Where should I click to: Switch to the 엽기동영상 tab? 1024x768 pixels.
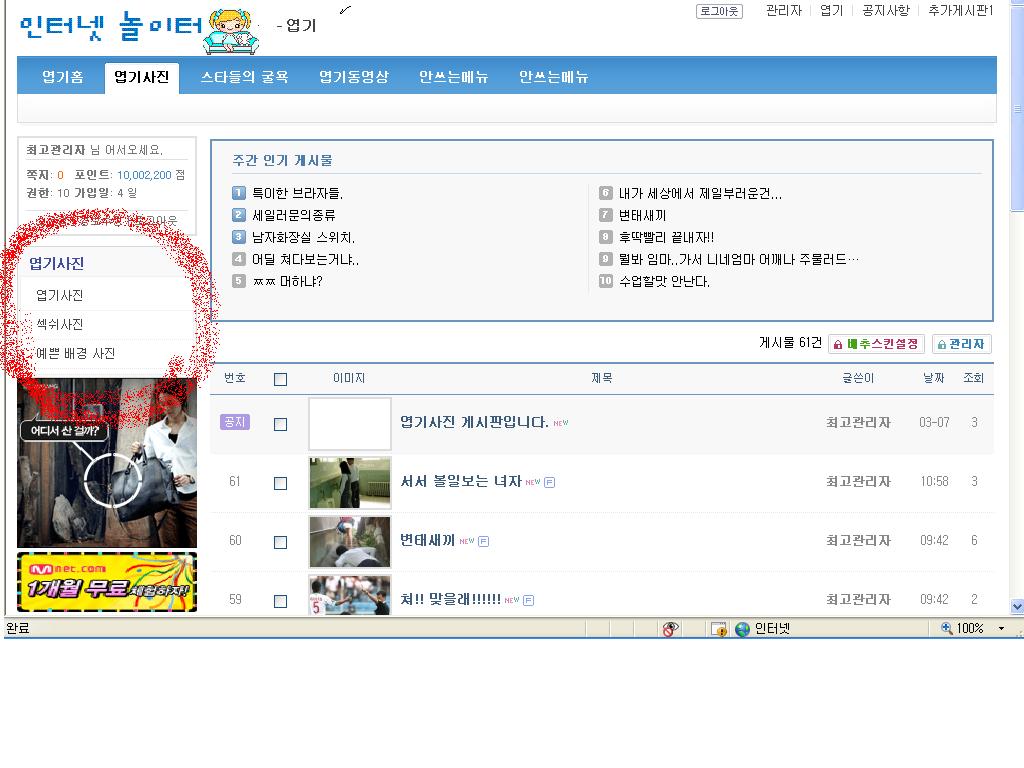[353, 77]
